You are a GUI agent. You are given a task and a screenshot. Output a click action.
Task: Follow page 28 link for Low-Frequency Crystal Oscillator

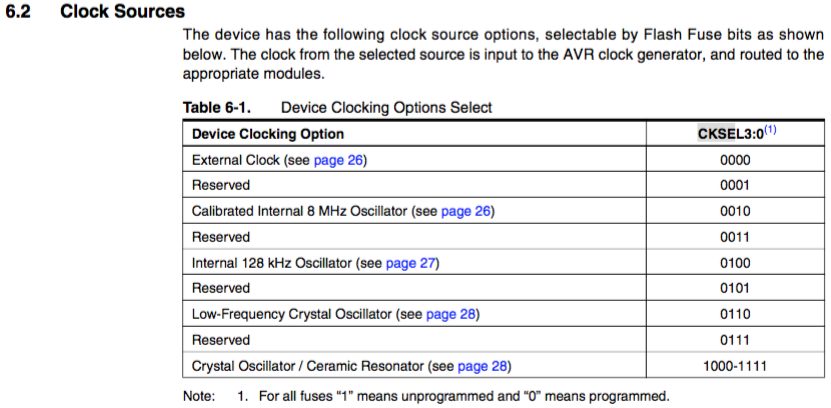click(x=450, y=315)
